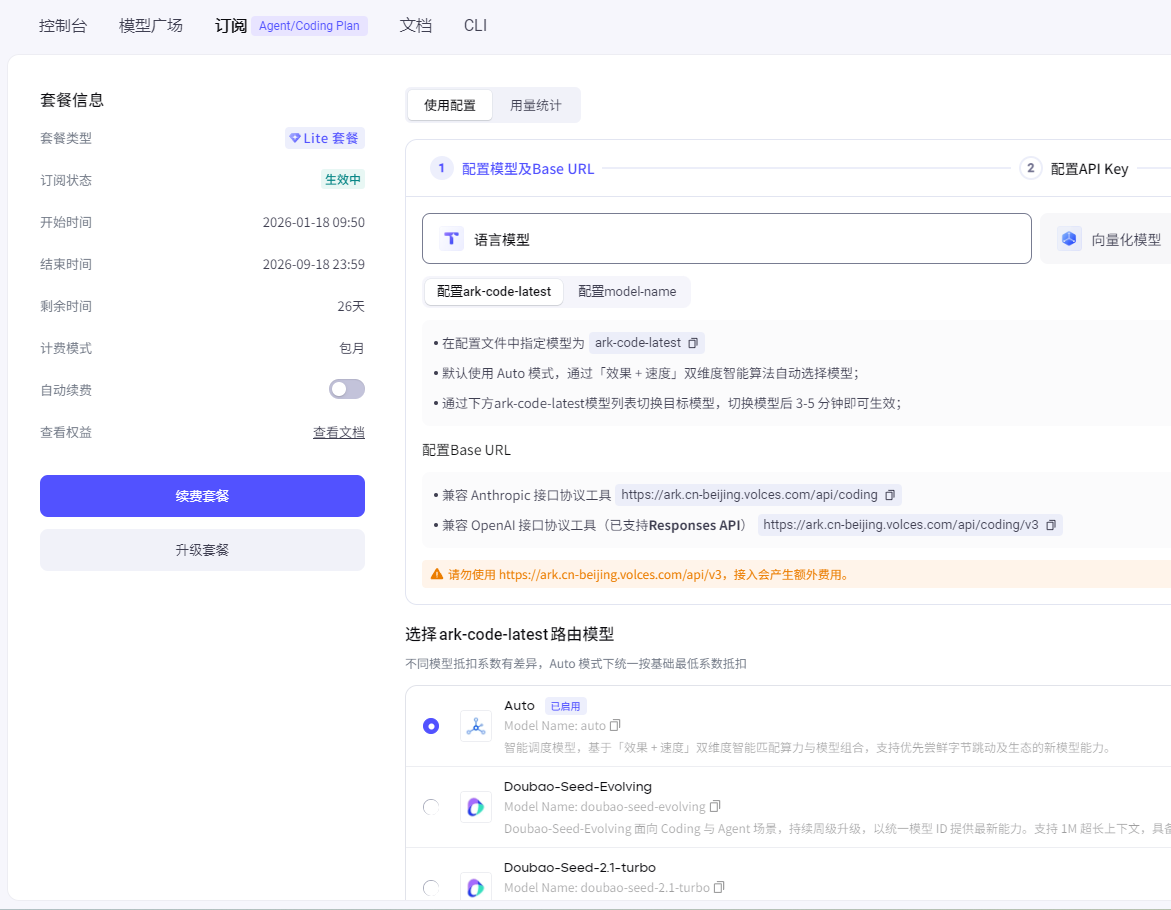This screenshot has height=910, width=1171.
Task: Click the 选择 ark-code-latest 路由模型 heading
Action: 509,635
